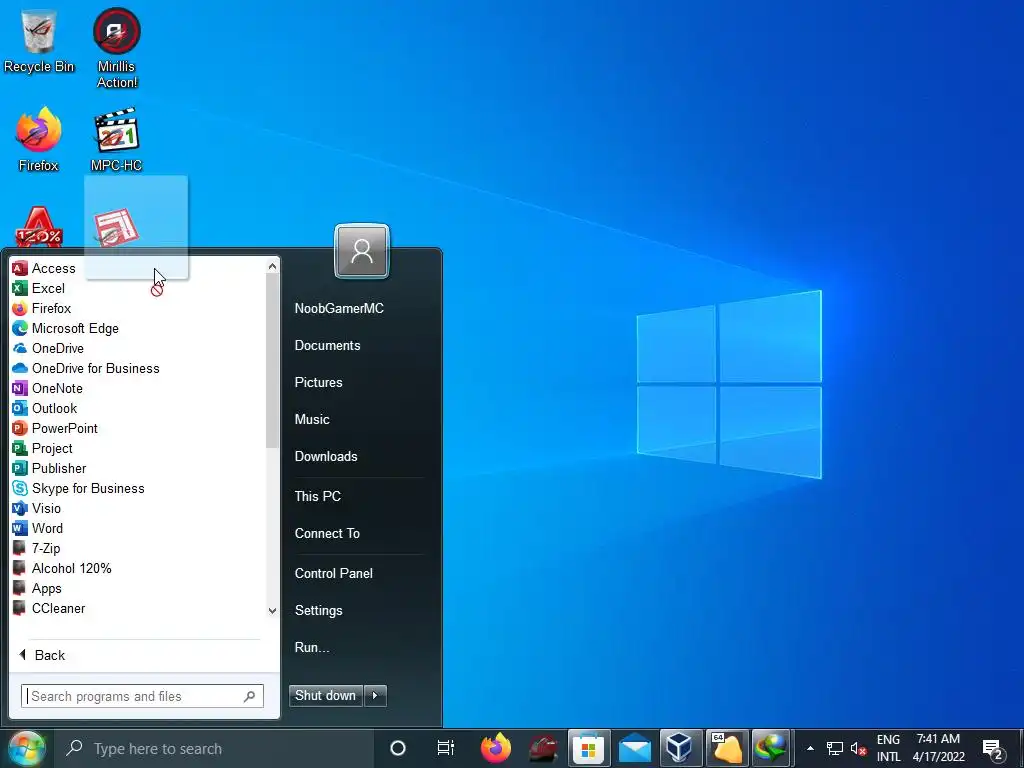Image resolution: width=1024 pixels, height=768 pixels.
Task: Click Internet Download Manager taskbar icon
Action: [771, 748]
